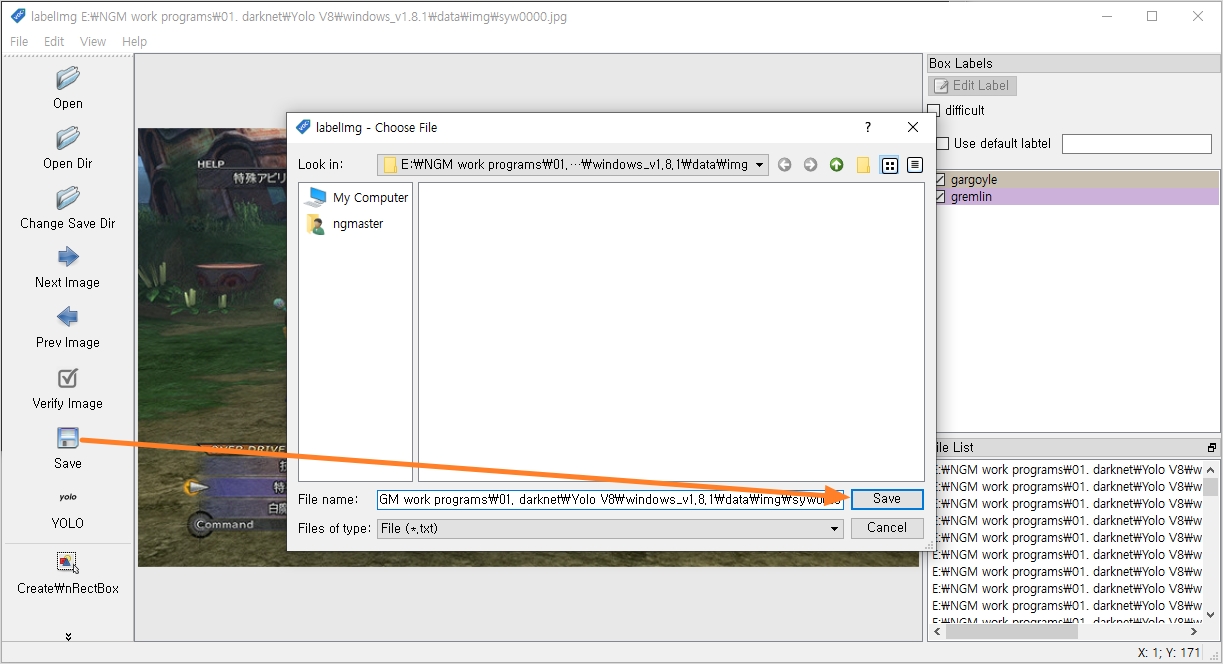This screenshot has height=664, width=1223.
Task: Click the Cancel button in dialog
Action: pos(887,528)
